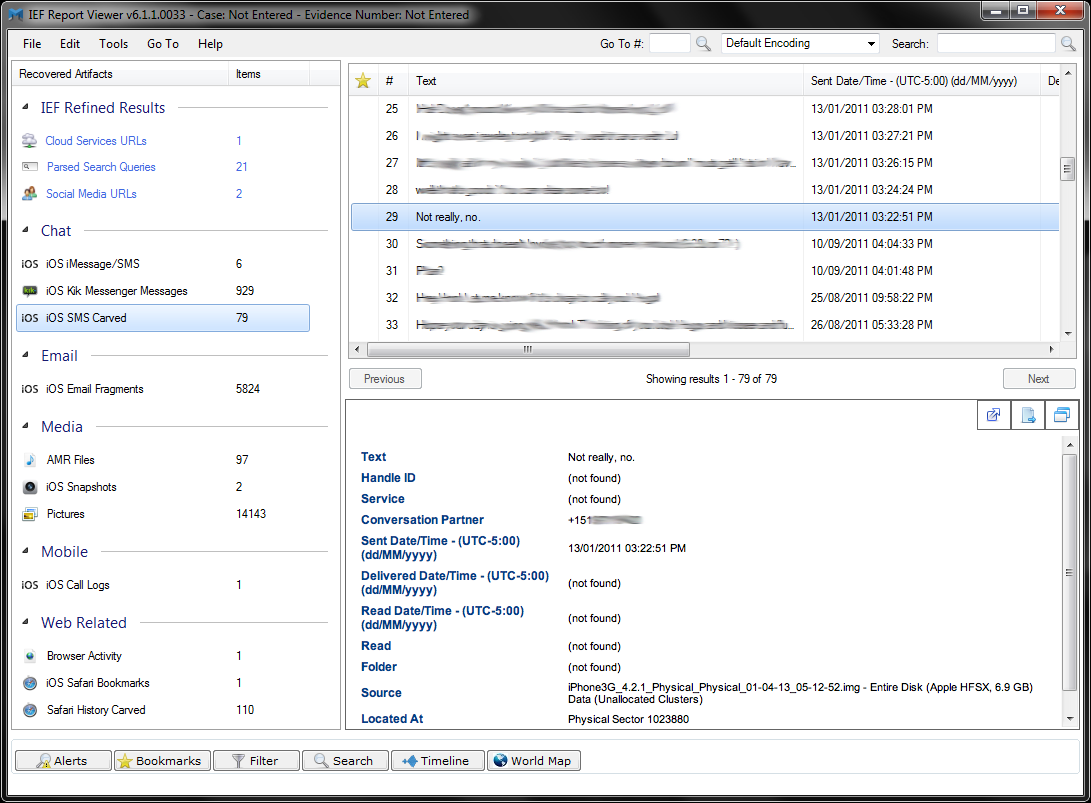Click the star bookmark column header icon
1091x803 pixels.
pyautogui.click(x=363, y=81)
